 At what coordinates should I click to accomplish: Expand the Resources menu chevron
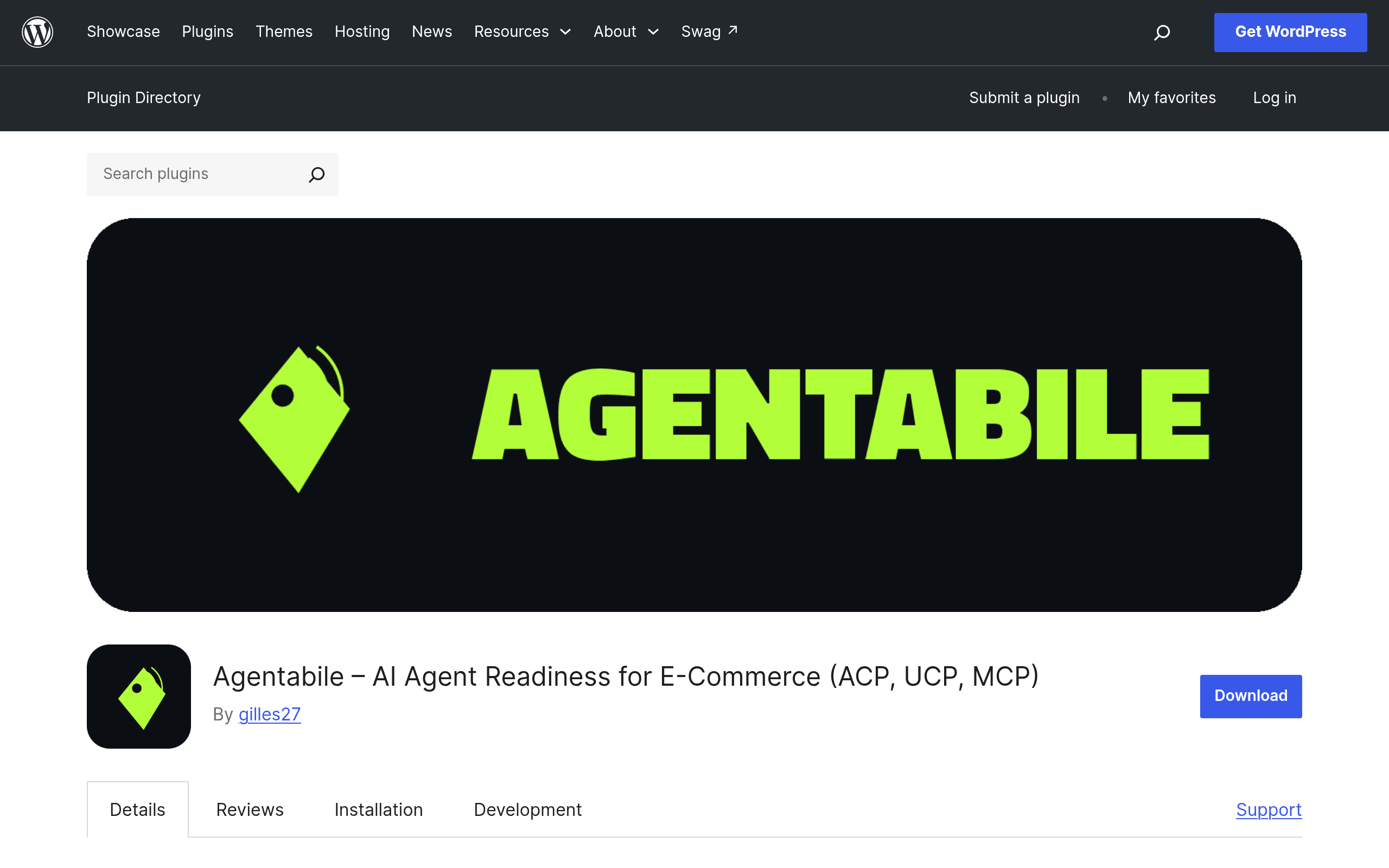565,32
